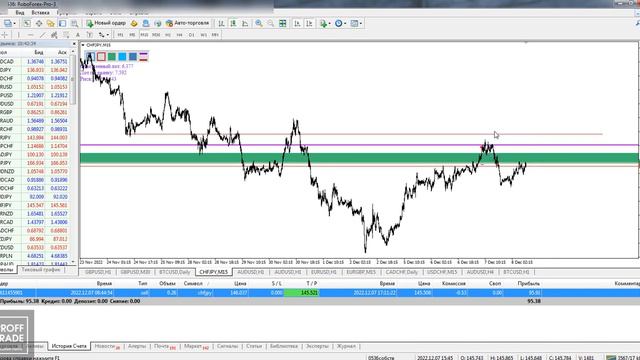Viewport: 640px width, 360px height.
Task: Switch to the CADCHF,Daily chart tab
Action: (x=402, y=272)
